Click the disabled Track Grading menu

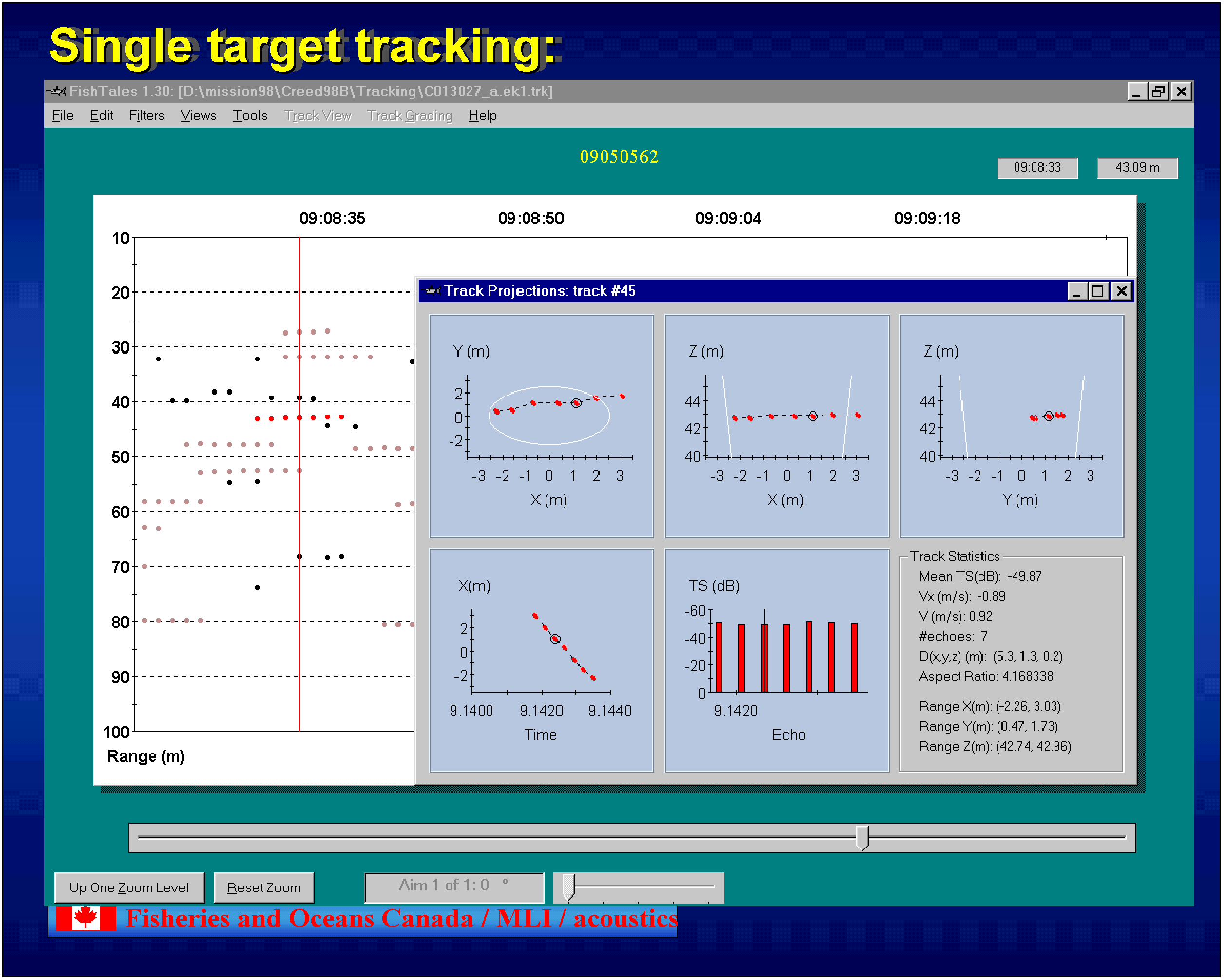point(409,115)
